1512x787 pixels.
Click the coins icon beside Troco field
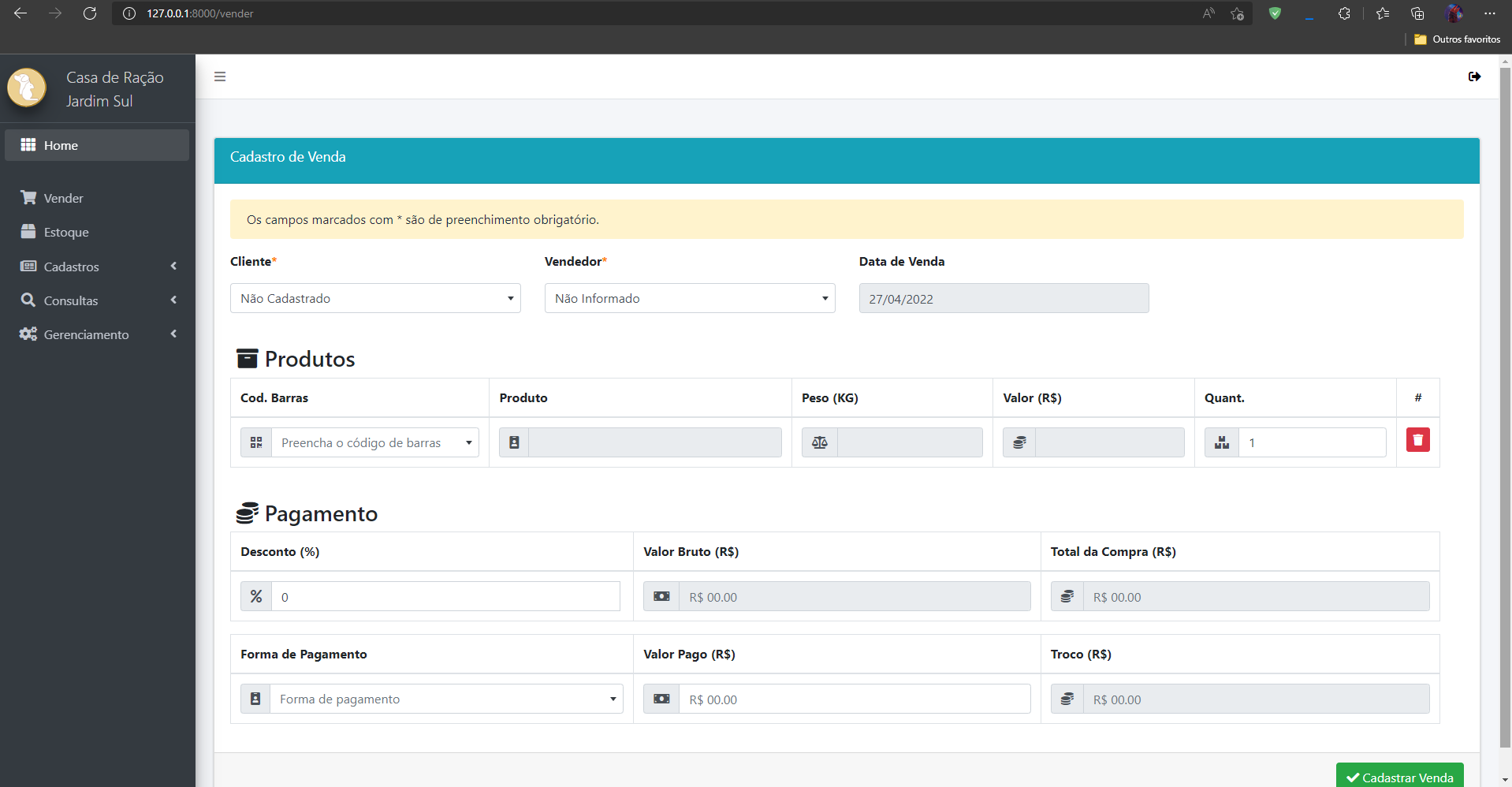coord(1067,699)
